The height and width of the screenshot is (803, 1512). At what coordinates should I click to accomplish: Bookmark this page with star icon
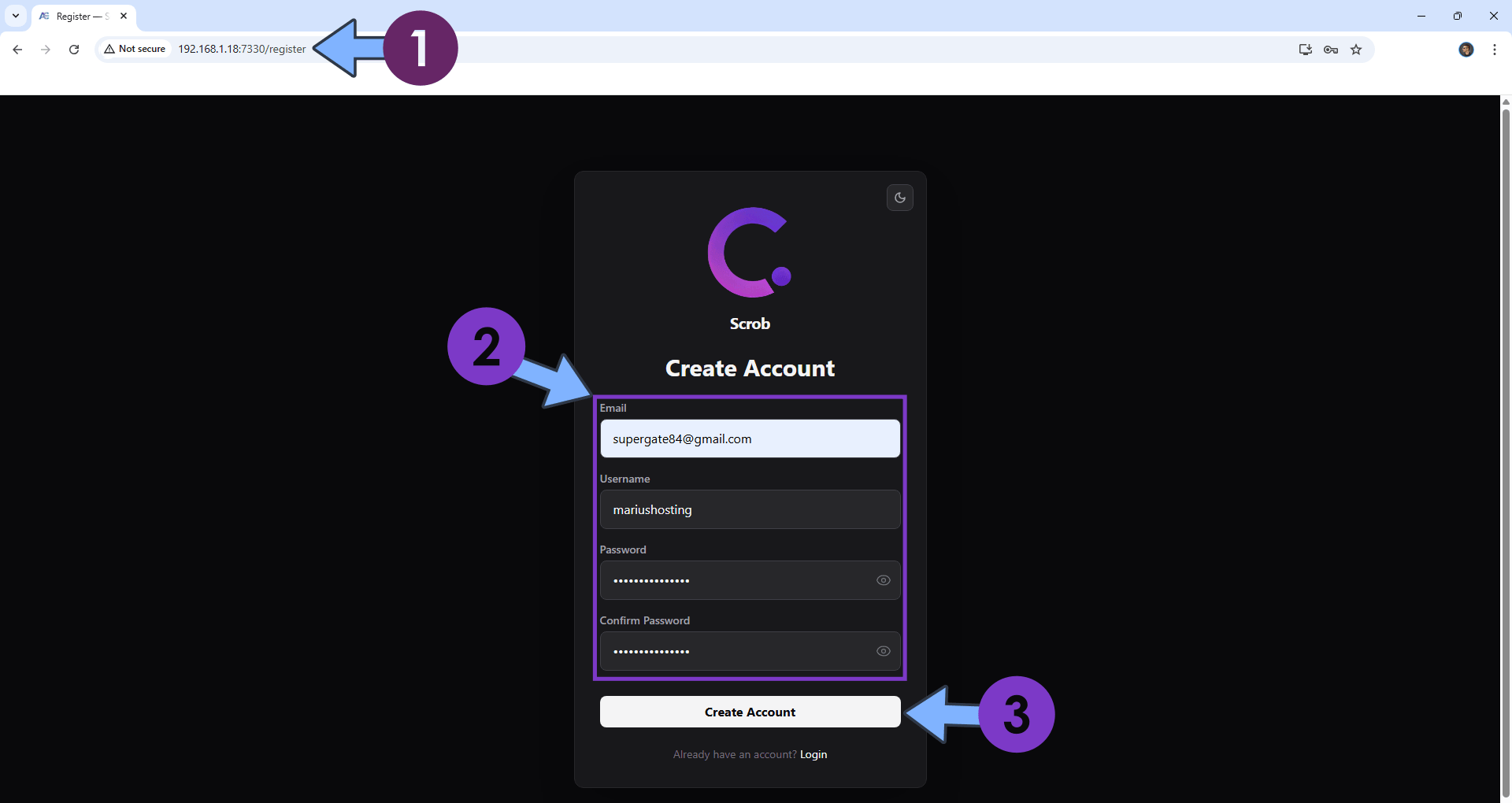1356,50
